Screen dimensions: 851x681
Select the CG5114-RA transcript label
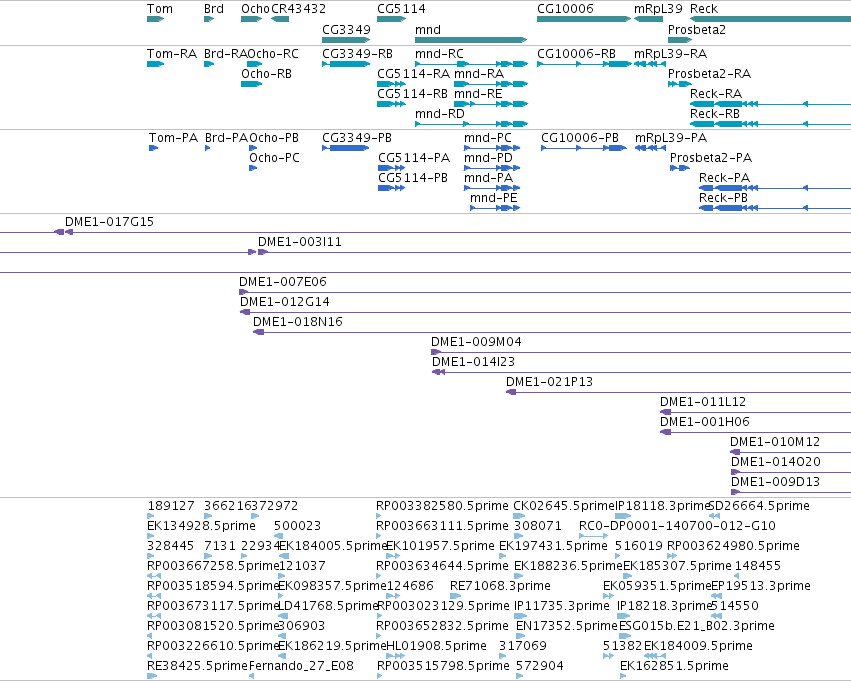(x=414, y=74)
